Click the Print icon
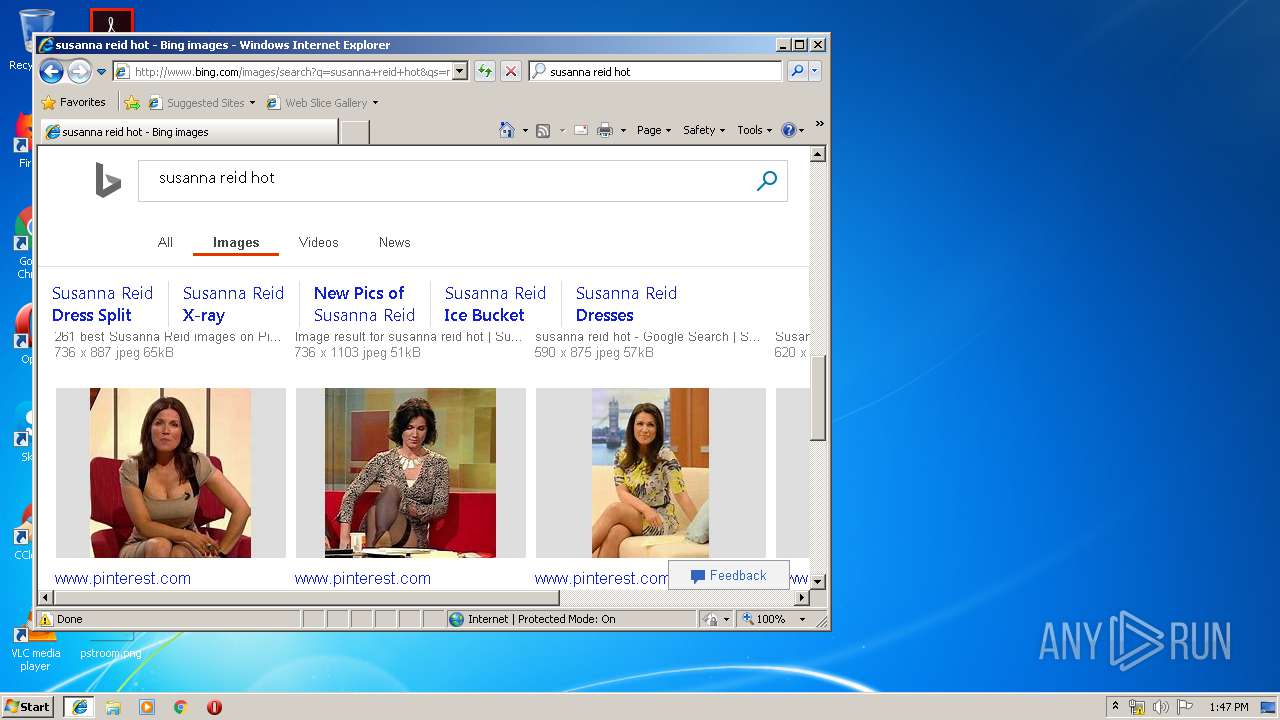This screenshot has width=1280, height=720. pos(605,130)
